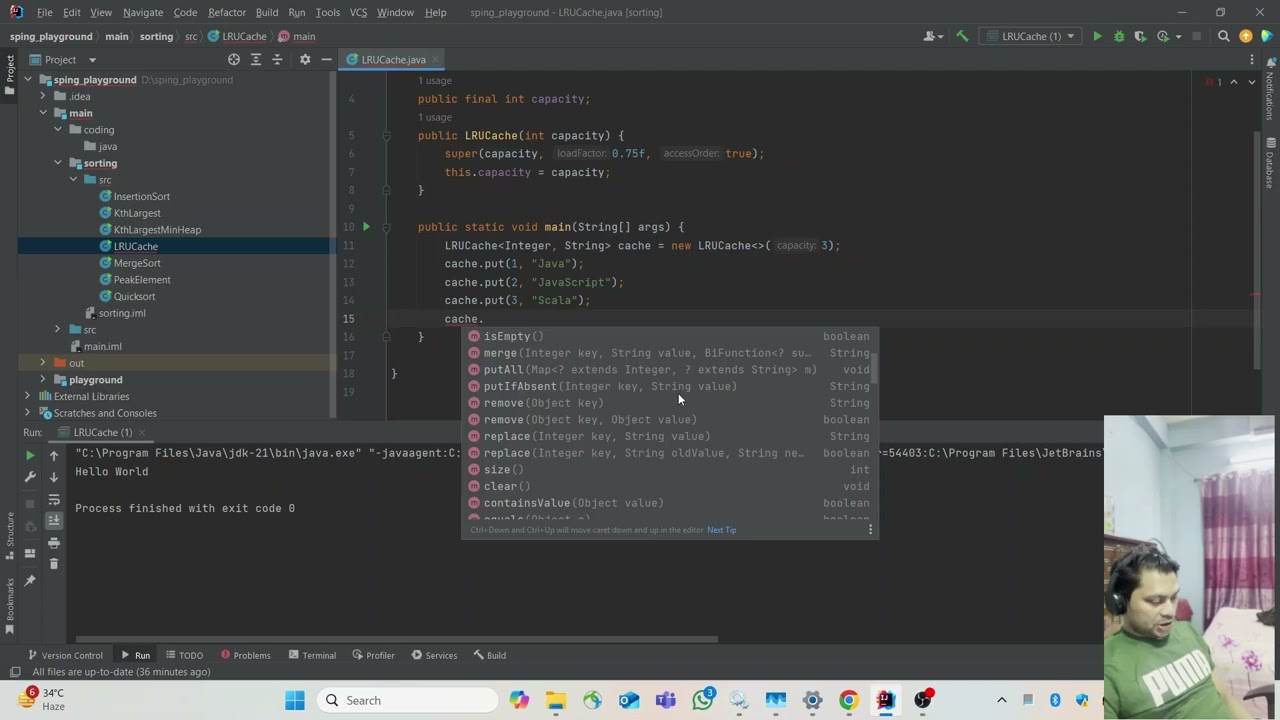Open Version Control tool window button
The image size is (1280, 720).
[x=65, y=656]
